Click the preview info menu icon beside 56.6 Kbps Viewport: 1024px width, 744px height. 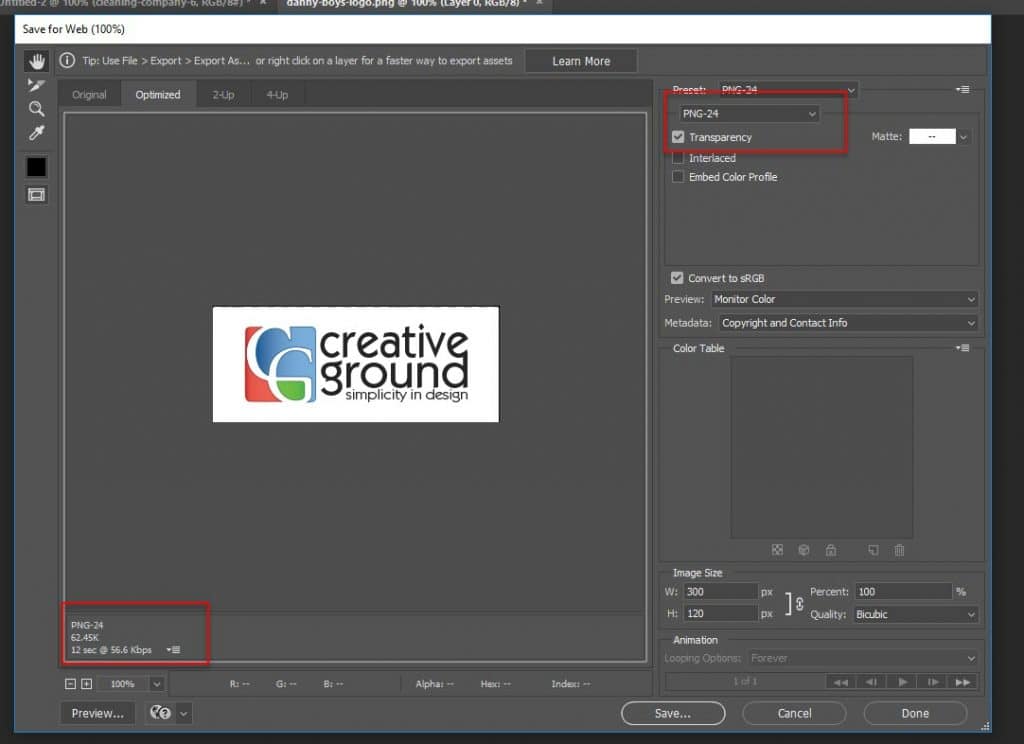(x=173, y=650)
